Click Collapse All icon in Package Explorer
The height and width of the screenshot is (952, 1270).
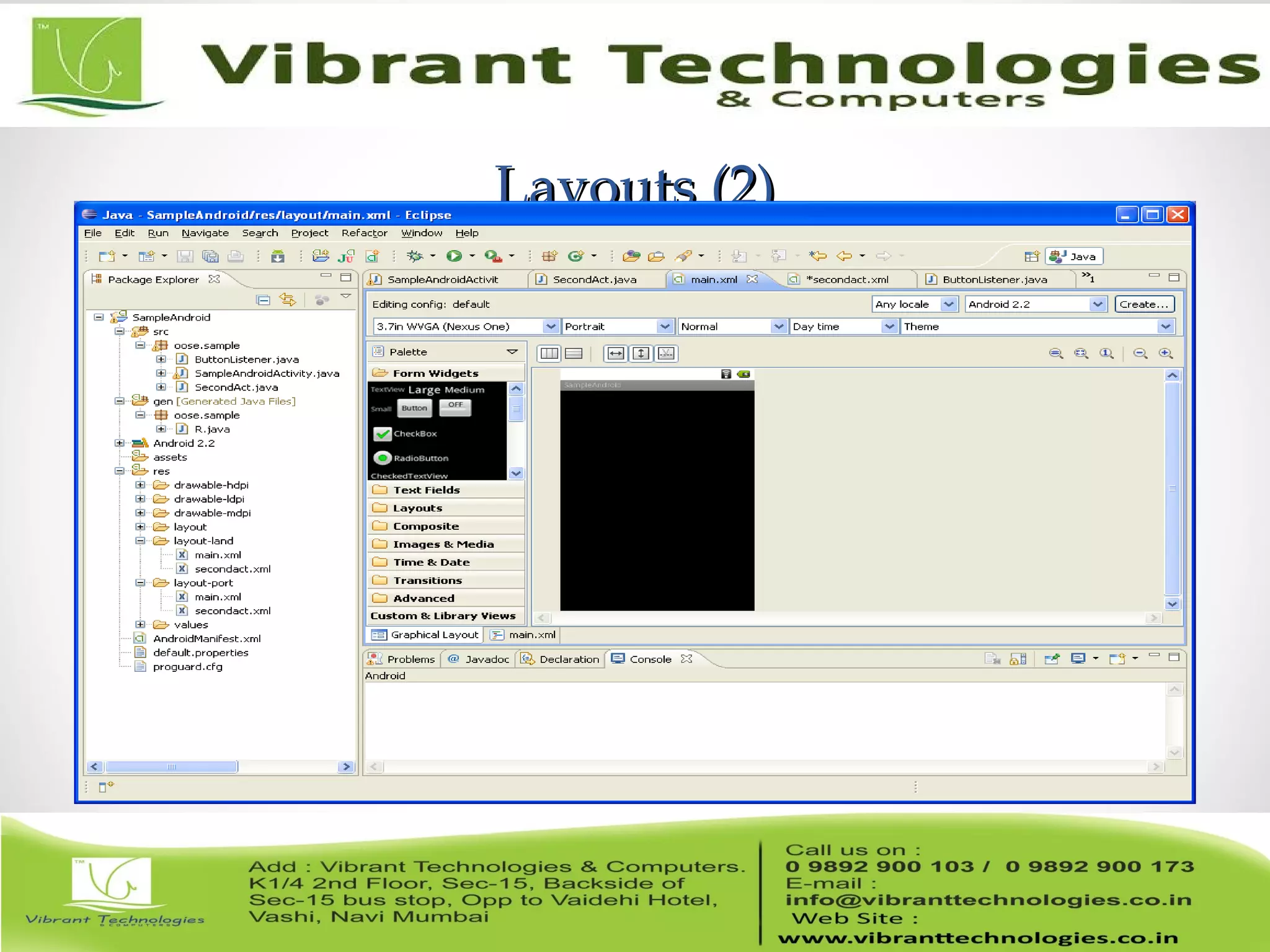coord(263,300)
